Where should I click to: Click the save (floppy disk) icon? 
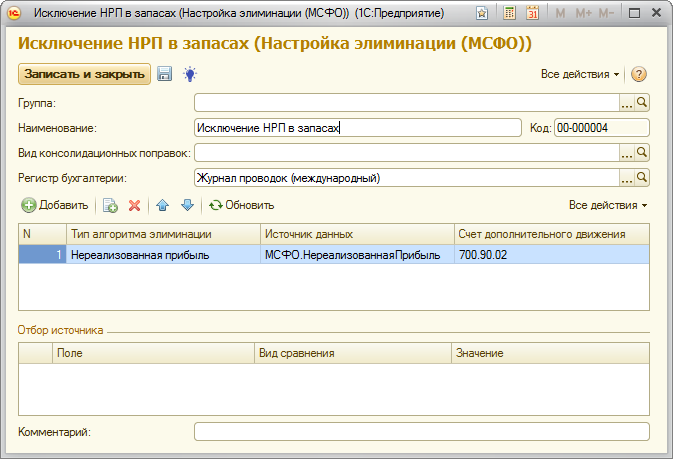pos(165,74)
